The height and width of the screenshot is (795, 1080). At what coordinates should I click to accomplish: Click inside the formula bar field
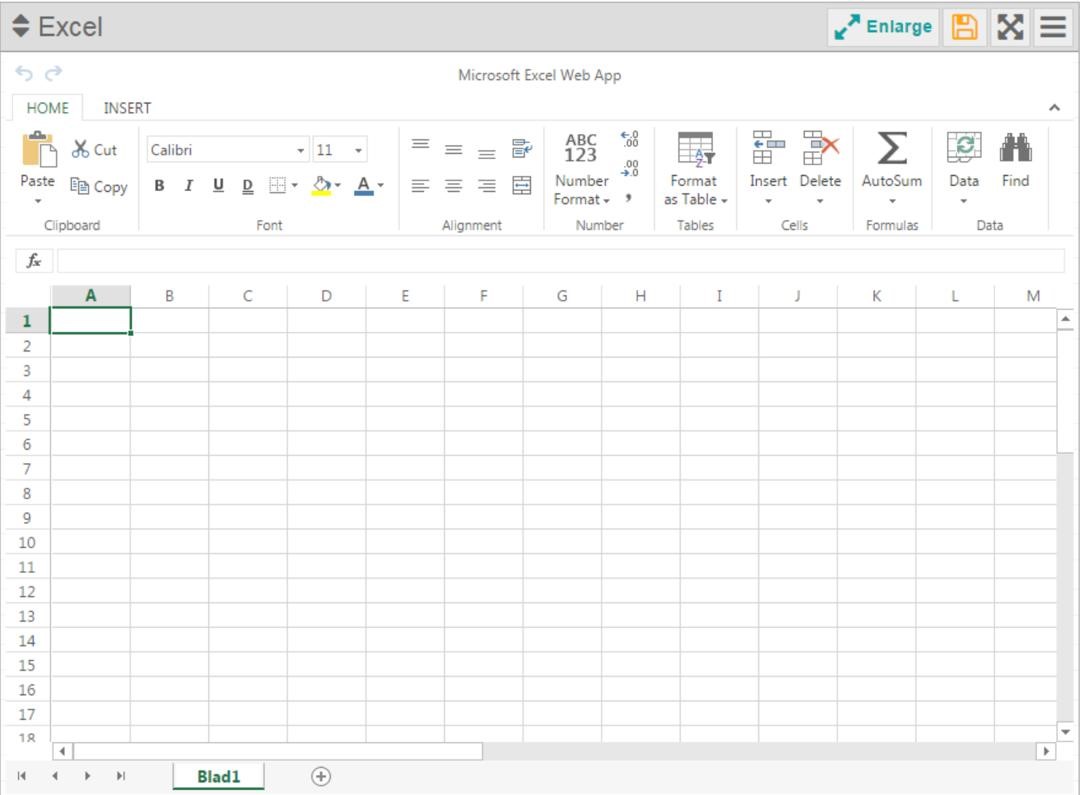pos(561,260)
